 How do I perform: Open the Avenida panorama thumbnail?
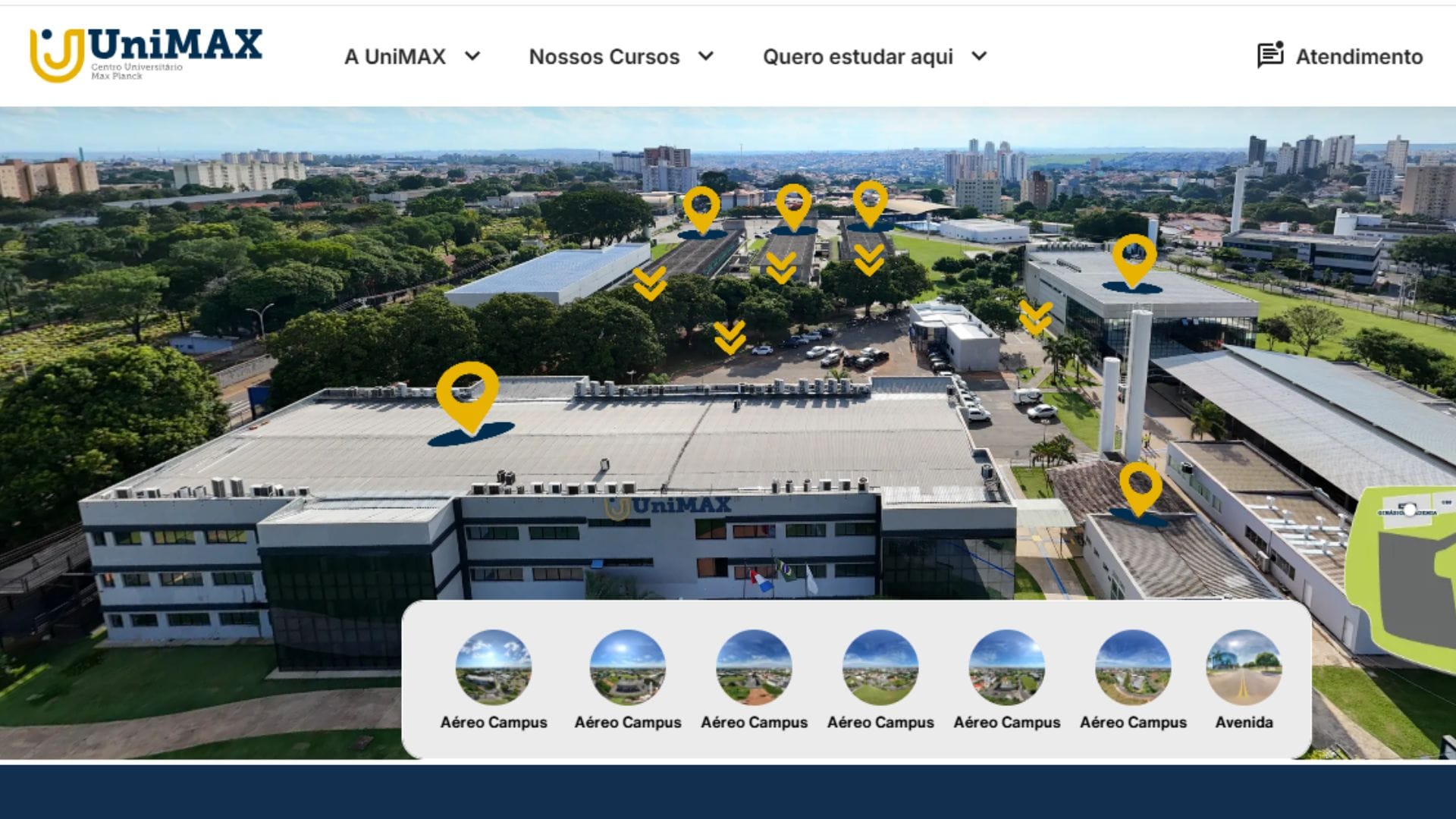(1244, 667)
